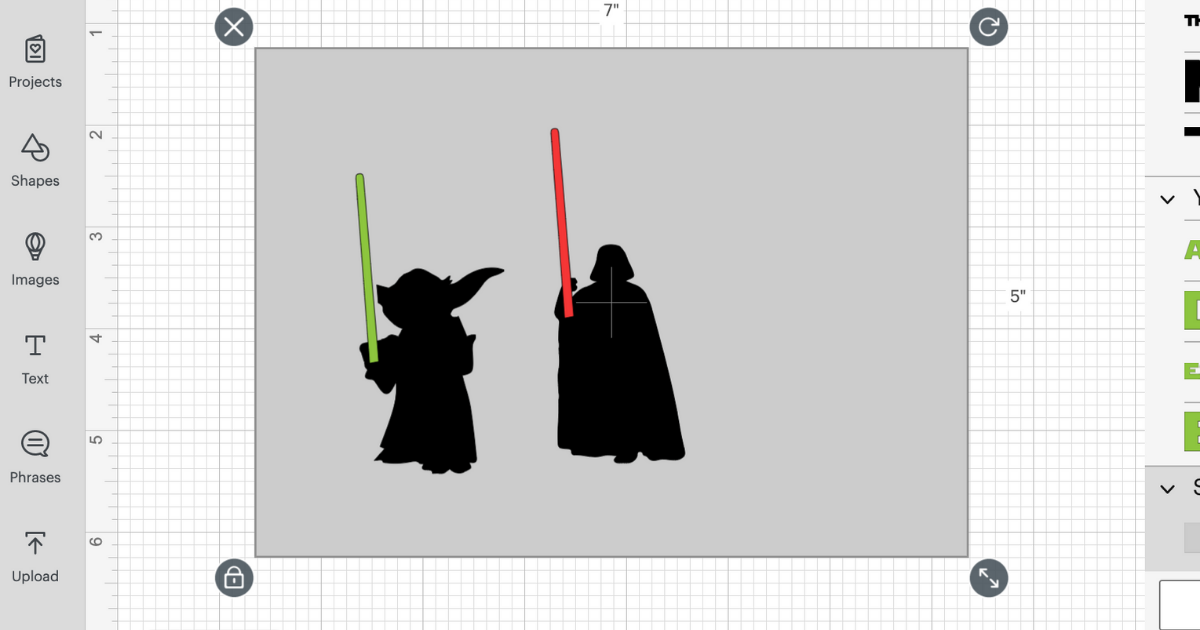The height and width of the screenshot is (630, 1200).
Task: Select the green lightsaber
Action: coord(366,268)
